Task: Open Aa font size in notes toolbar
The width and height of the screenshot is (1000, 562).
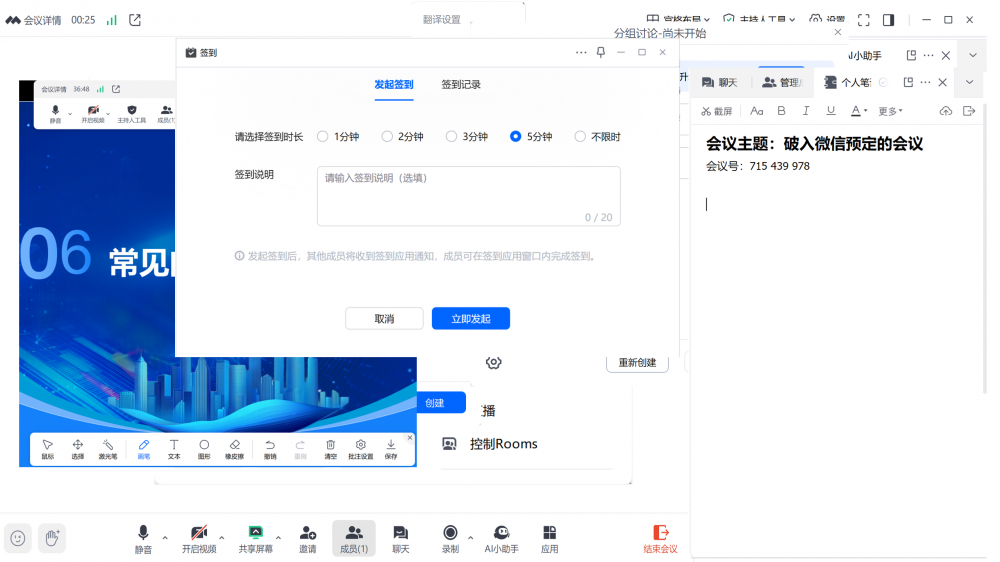Action: 756,111
